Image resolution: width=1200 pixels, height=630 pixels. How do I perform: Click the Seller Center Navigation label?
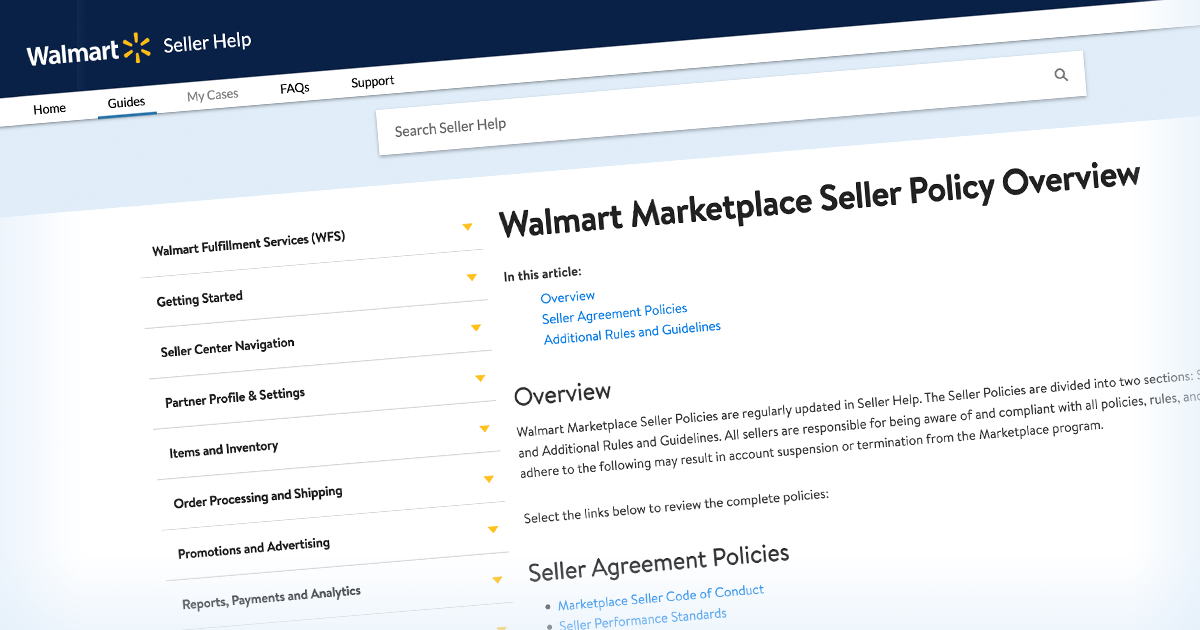[x=228, y=347]
